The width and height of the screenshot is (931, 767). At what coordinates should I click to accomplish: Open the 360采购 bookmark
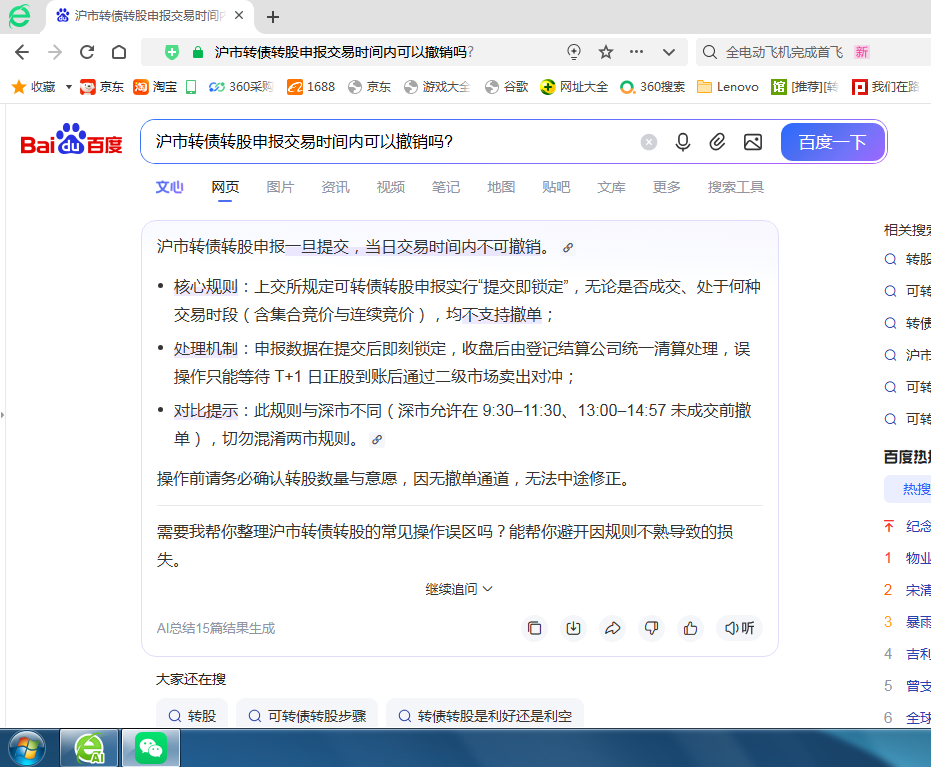[240, 87]
